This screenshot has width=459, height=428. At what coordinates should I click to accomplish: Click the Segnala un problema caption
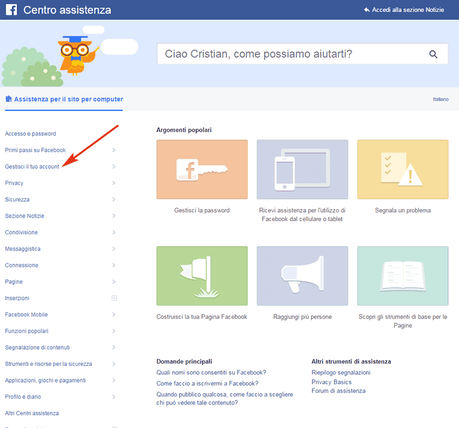403,210
